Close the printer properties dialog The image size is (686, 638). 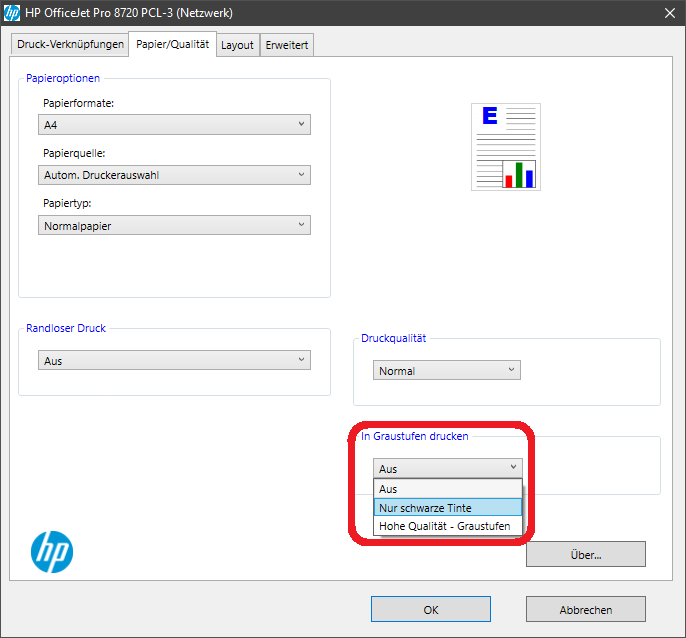670,13
